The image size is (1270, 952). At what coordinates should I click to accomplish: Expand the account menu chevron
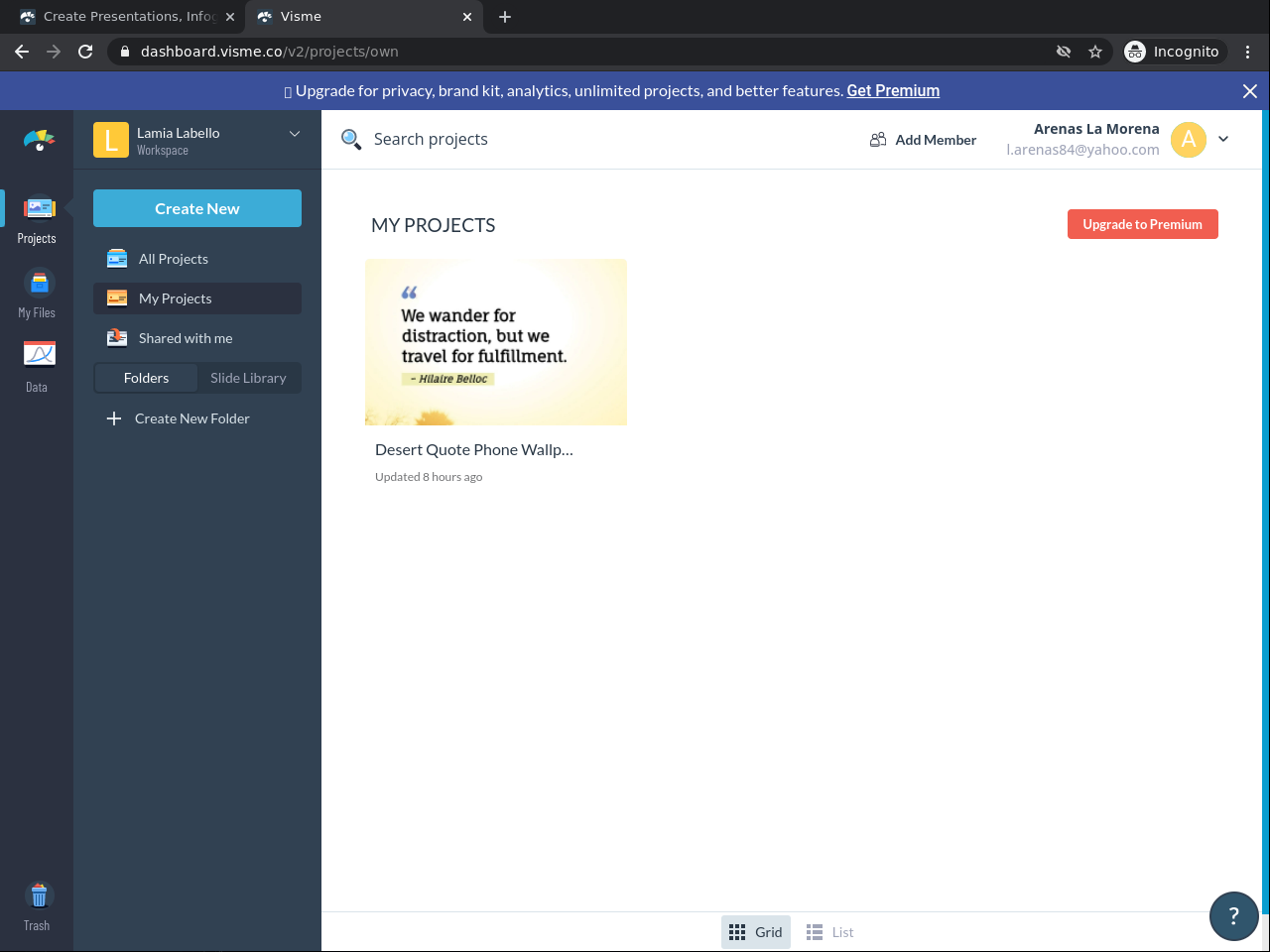(x=1223, y=139)
